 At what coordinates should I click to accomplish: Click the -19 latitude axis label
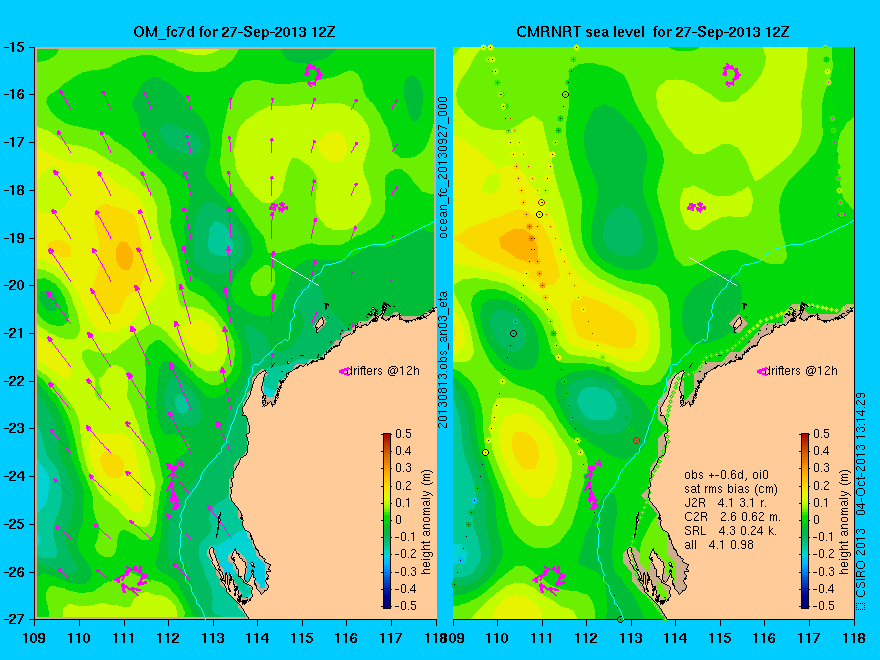coord(14,237)
